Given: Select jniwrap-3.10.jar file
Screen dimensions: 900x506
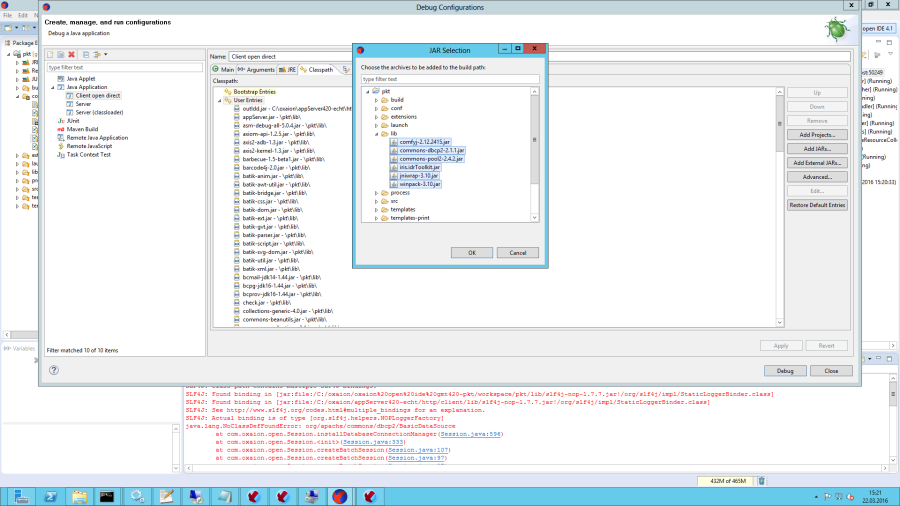Looking at the screenshot, I should (418, 176).
